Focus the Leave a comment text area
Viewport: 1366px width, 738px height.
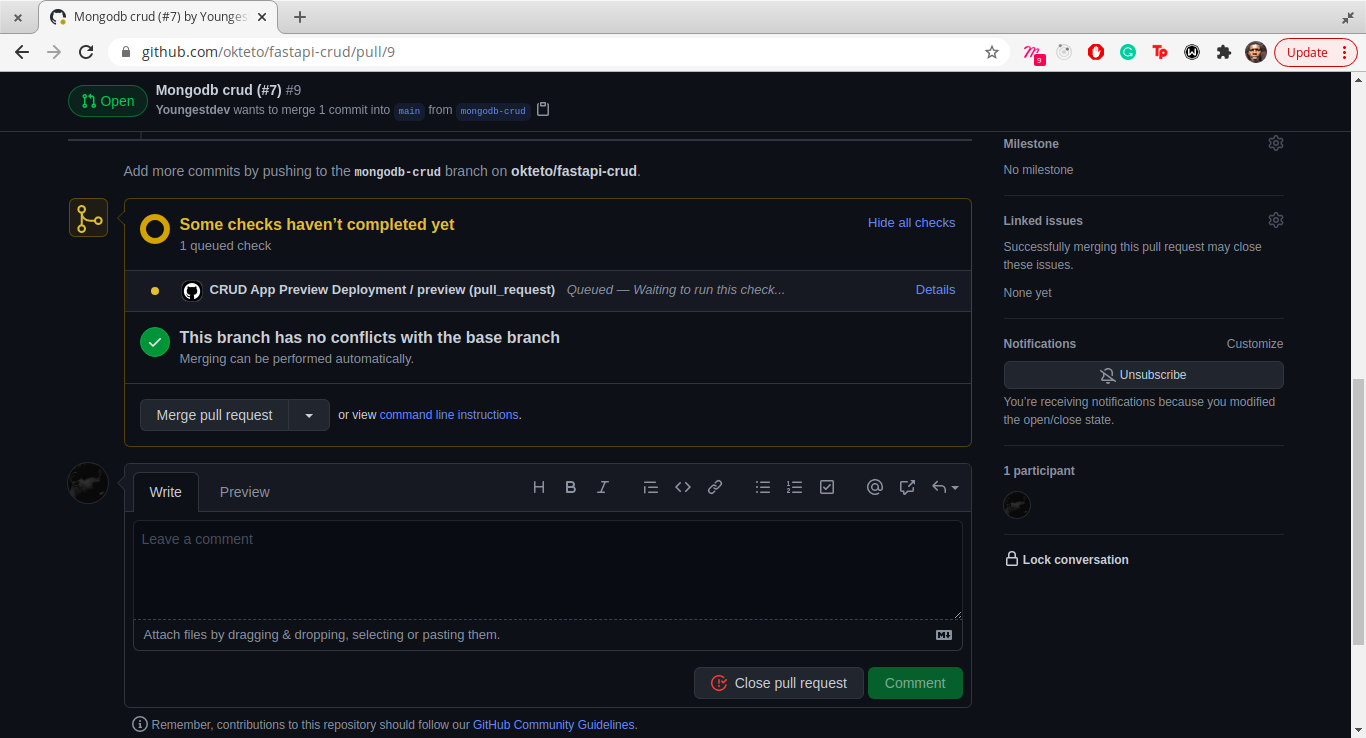click(x=548, y=570)
